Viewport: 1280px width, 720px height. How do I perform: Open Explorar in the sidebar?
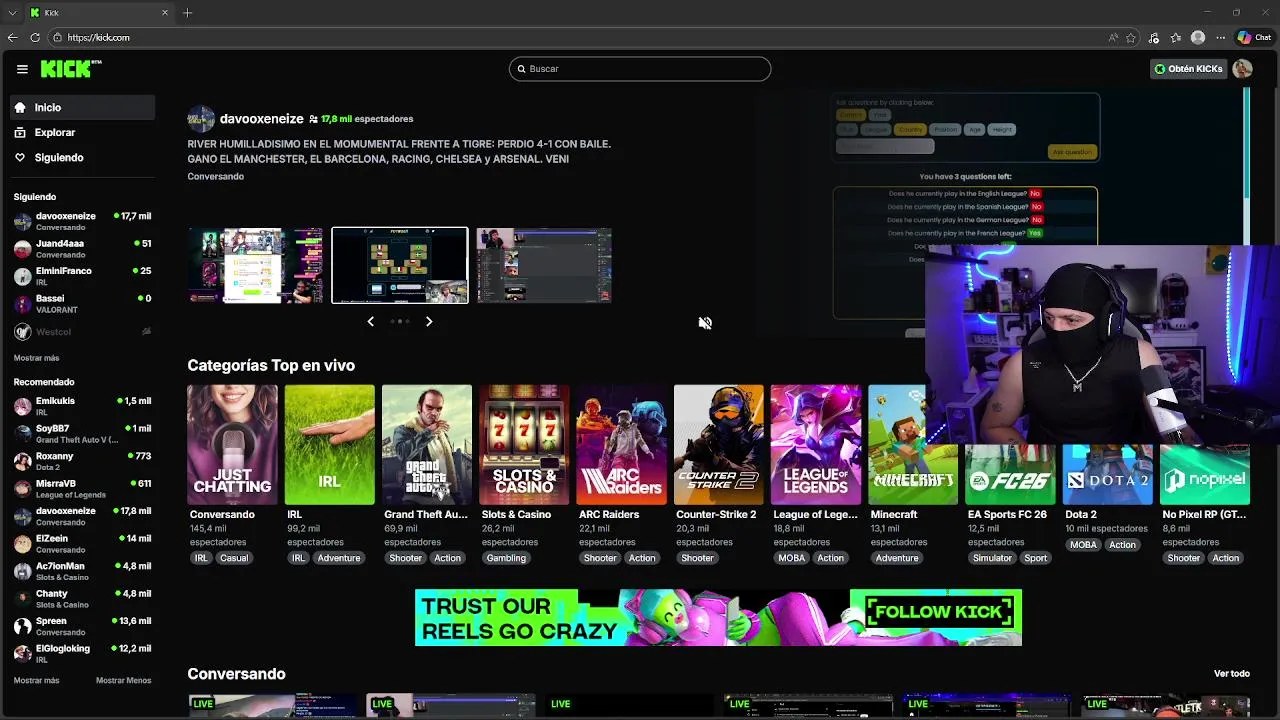tap(83, 132)
